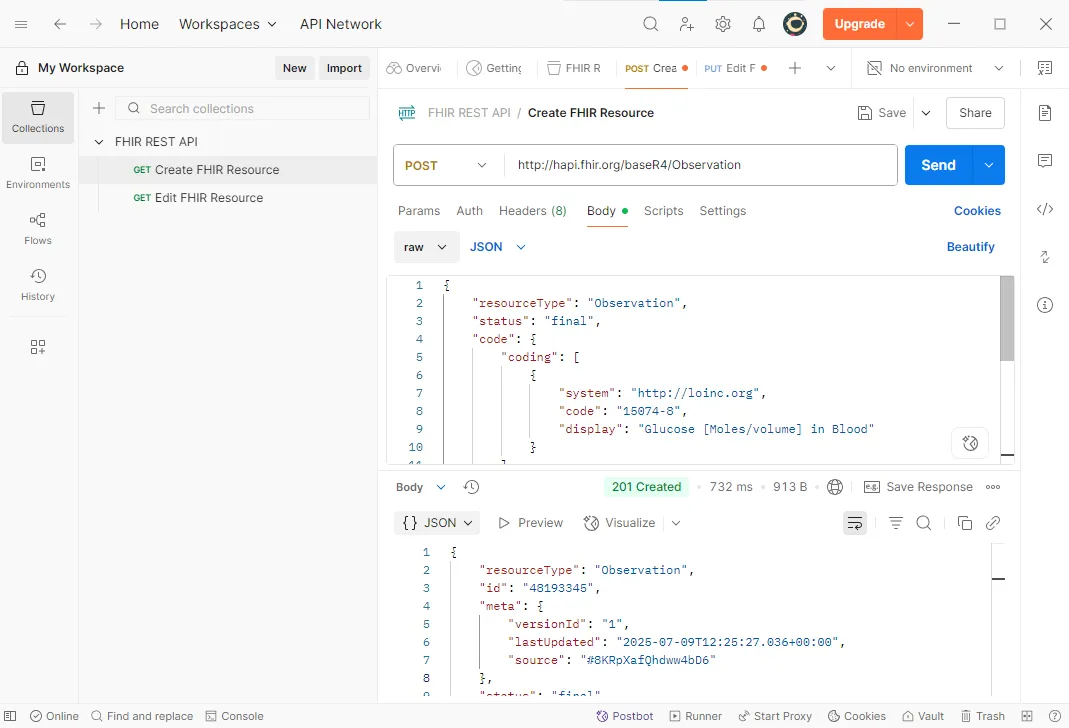Toggle word wrap in response
1069x728 pixels.
[x=855, y=524]
